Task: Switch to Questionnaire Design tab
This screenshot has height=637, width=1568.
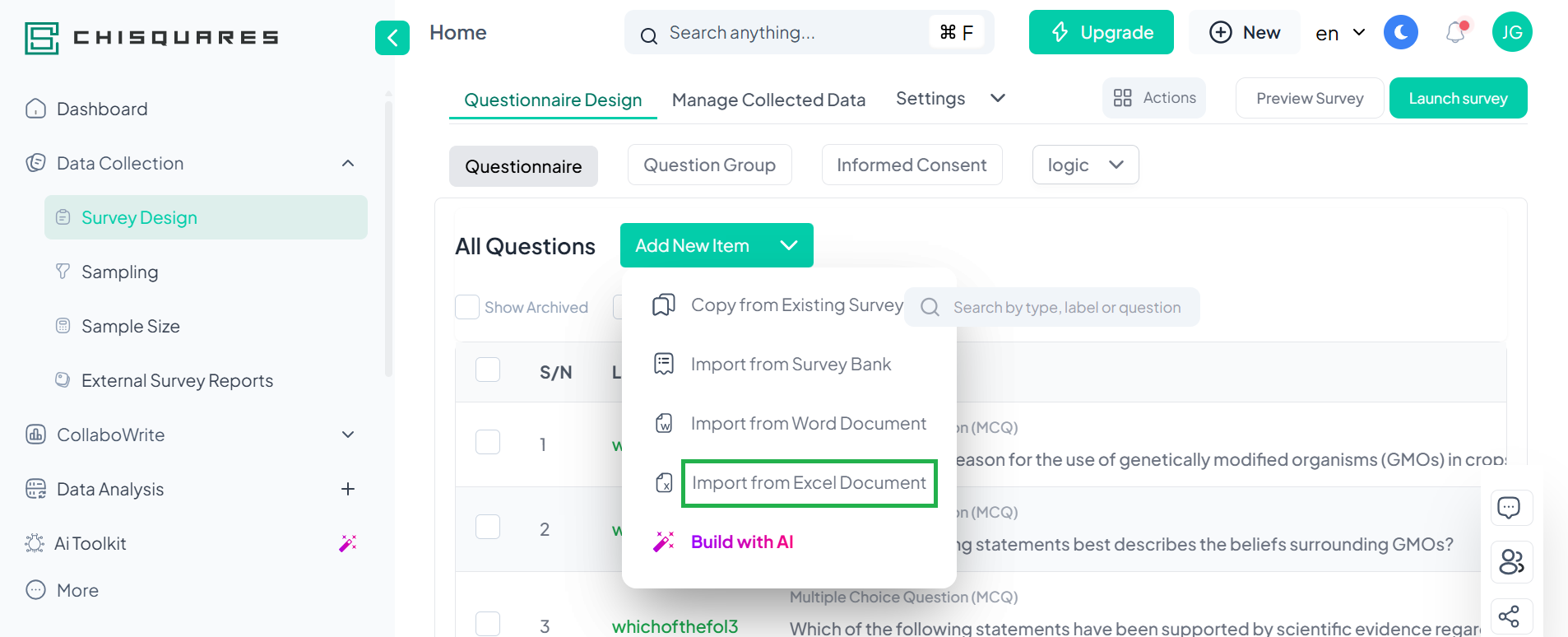Action: click(553, 100)
